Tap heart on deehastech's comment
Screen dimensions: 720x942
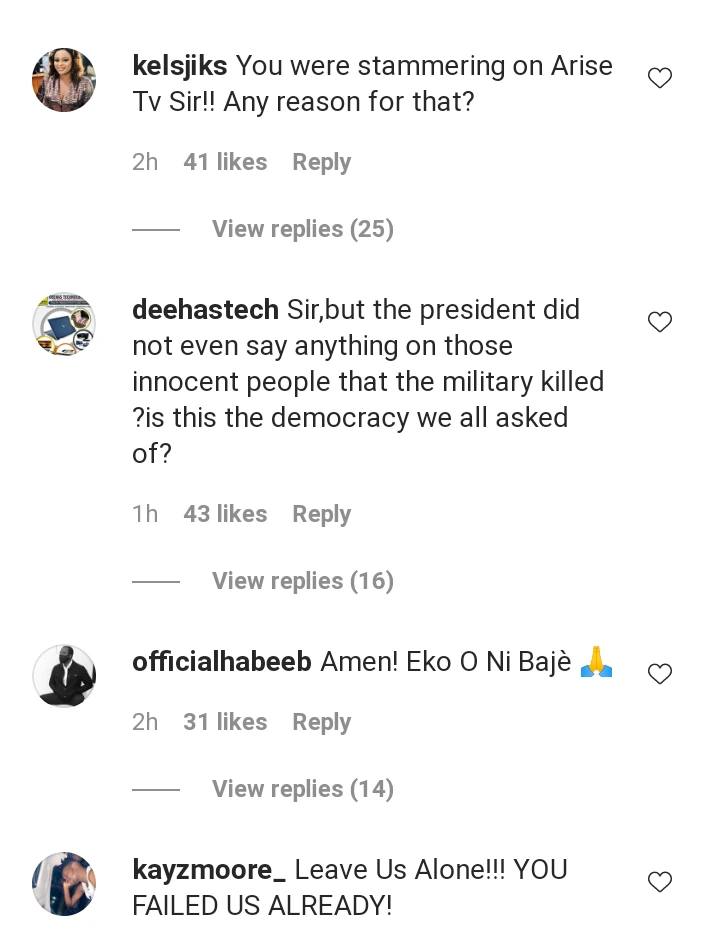(660, 322)
